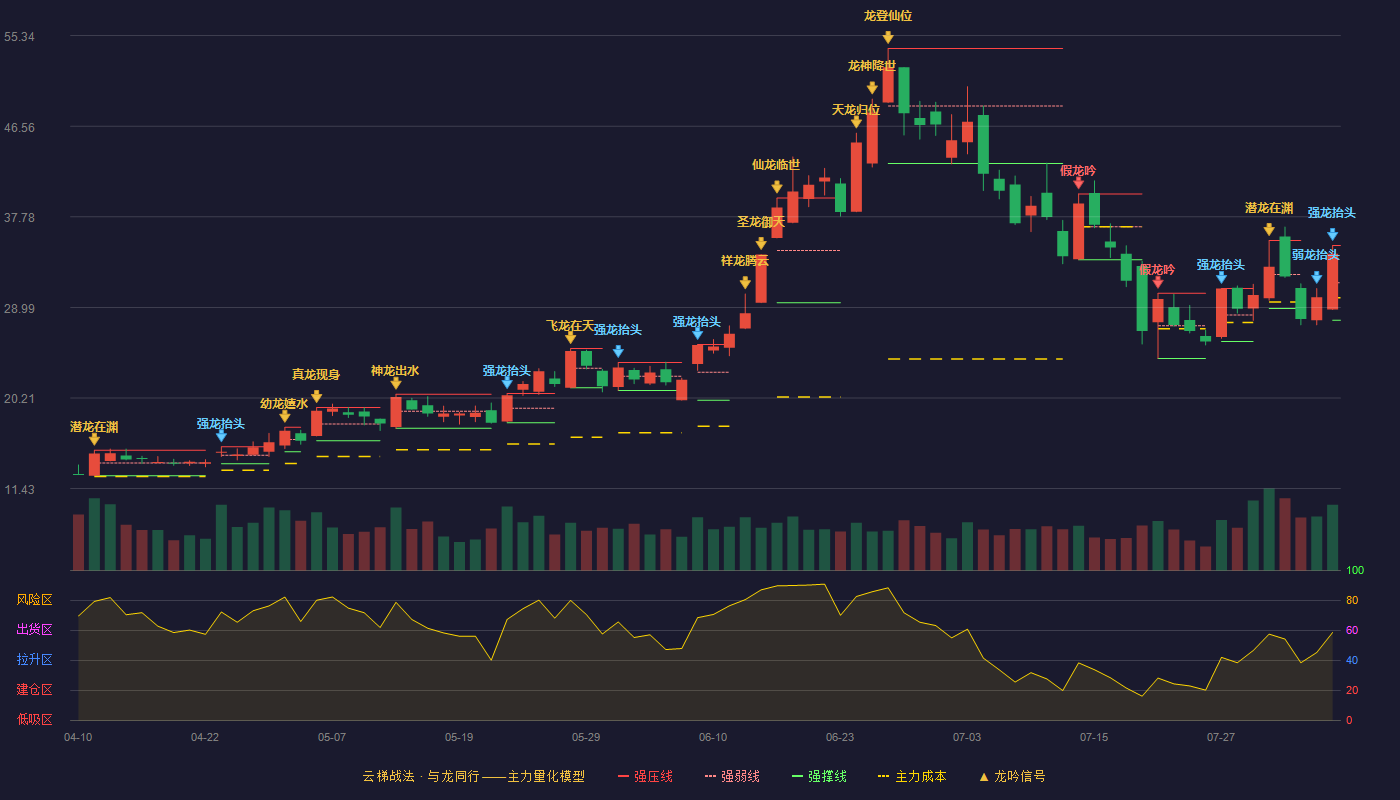
Task: Click the 55.34 price axis label
Action: (20, 37)
